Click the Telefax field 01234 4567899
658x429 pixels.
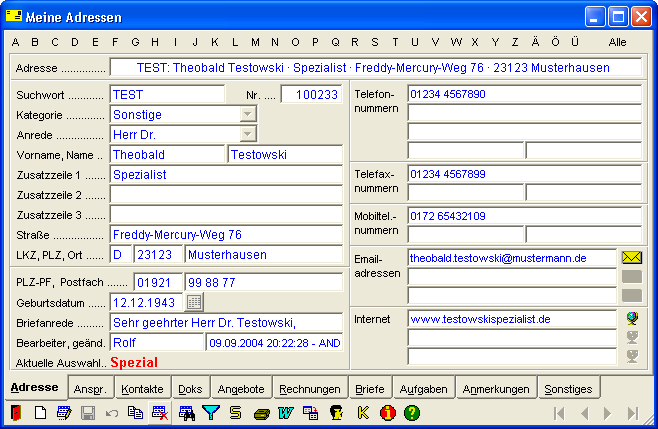point(525,174)
